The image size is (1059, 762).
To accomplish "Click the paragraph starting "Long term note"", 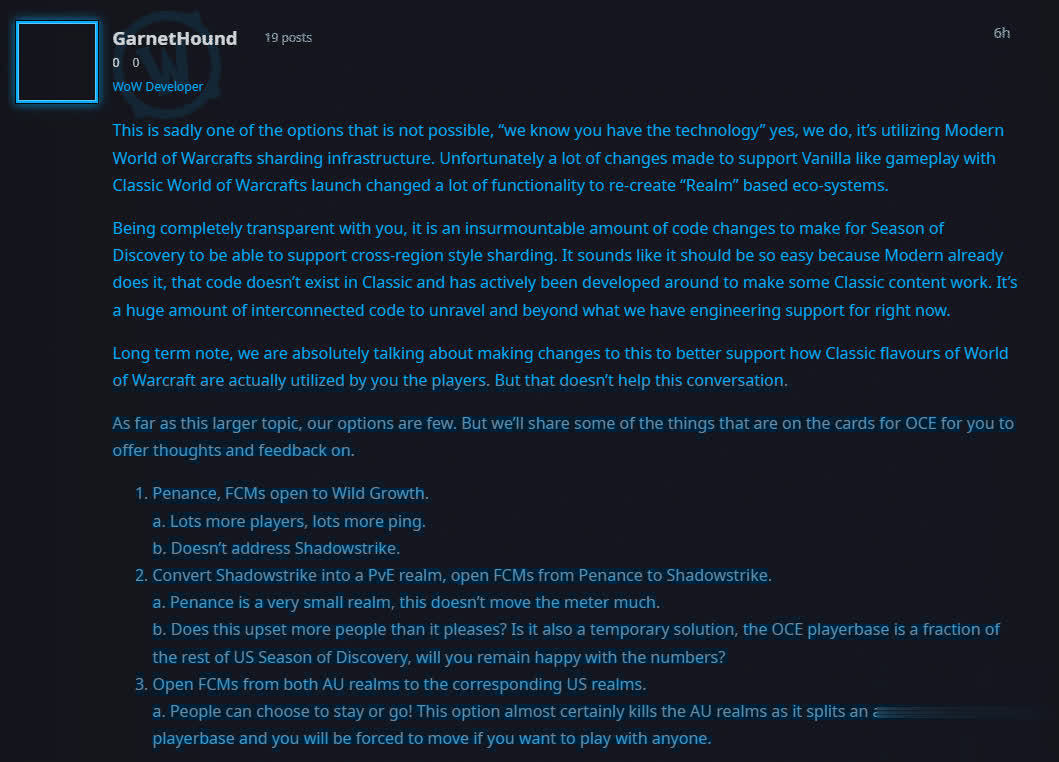I will pyautogui.click(x=560, y=367).
